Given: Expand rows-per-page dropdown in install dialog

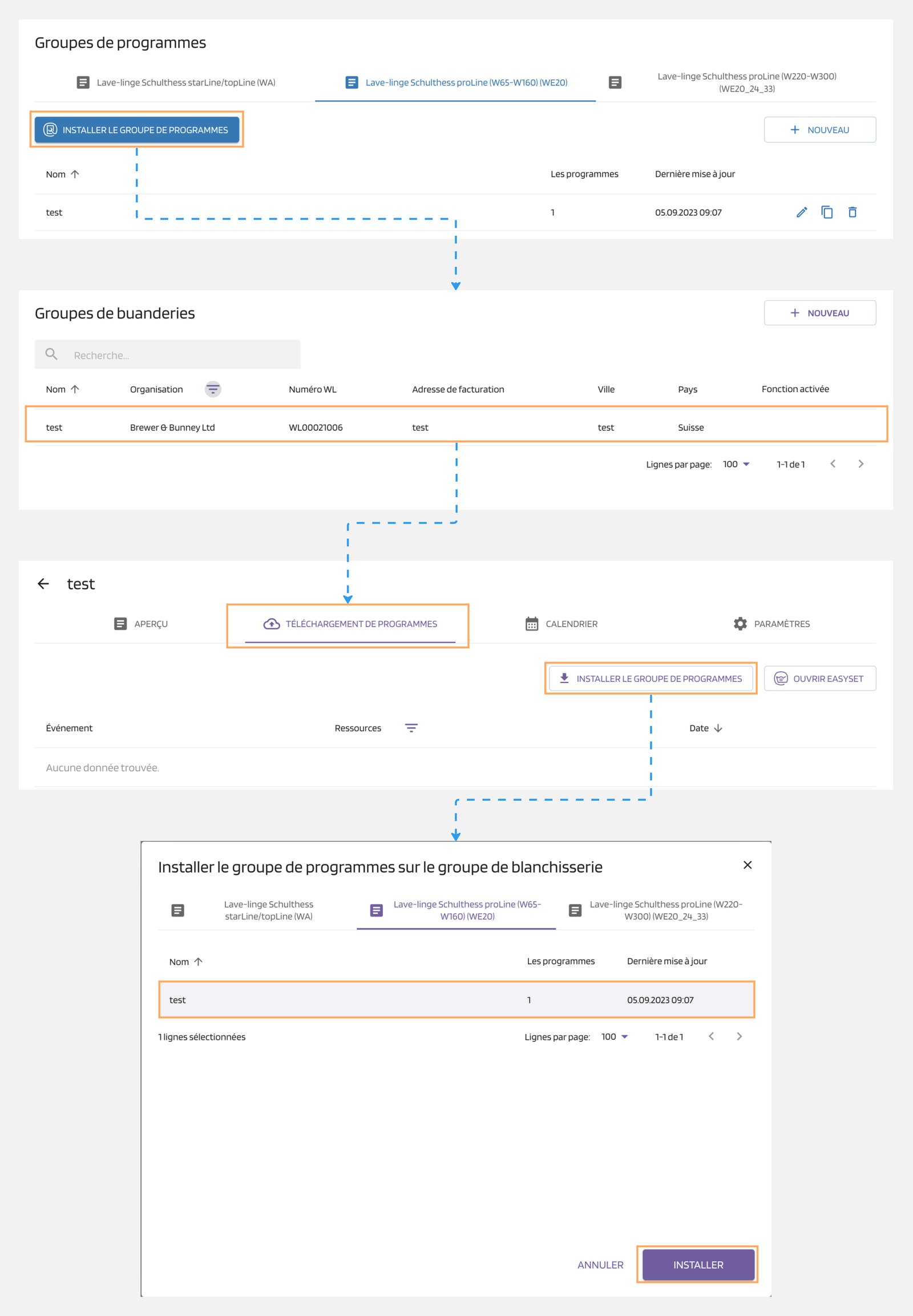Looking at the screenshot, I should 615,1037.
